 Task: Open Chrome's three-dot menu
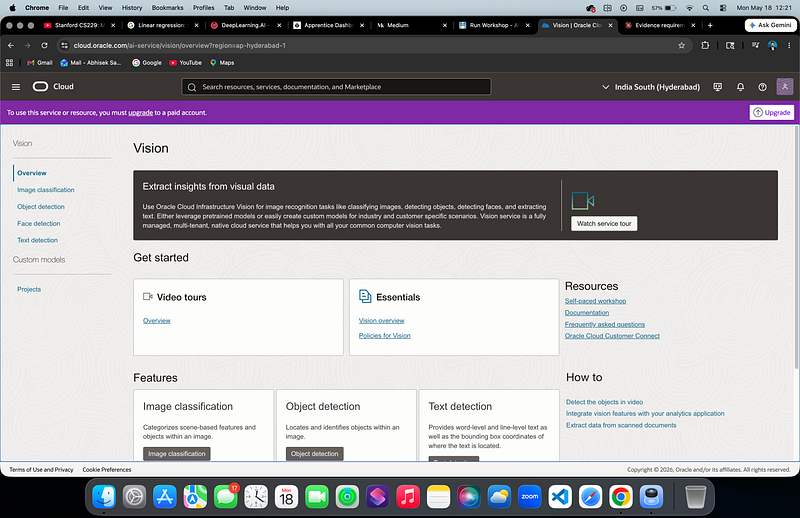789,45
